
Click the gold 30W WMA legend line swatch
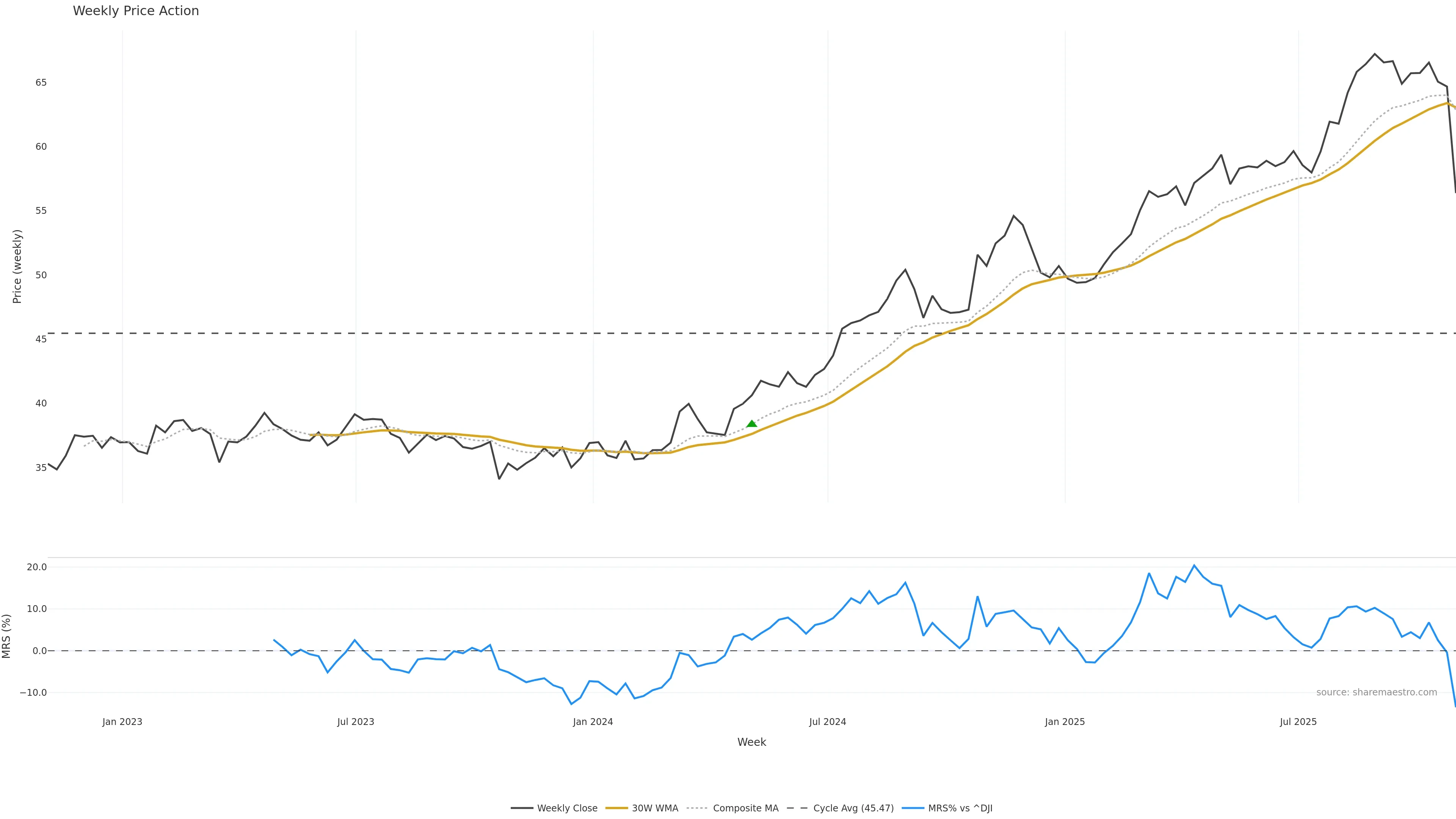coord(616,808)
